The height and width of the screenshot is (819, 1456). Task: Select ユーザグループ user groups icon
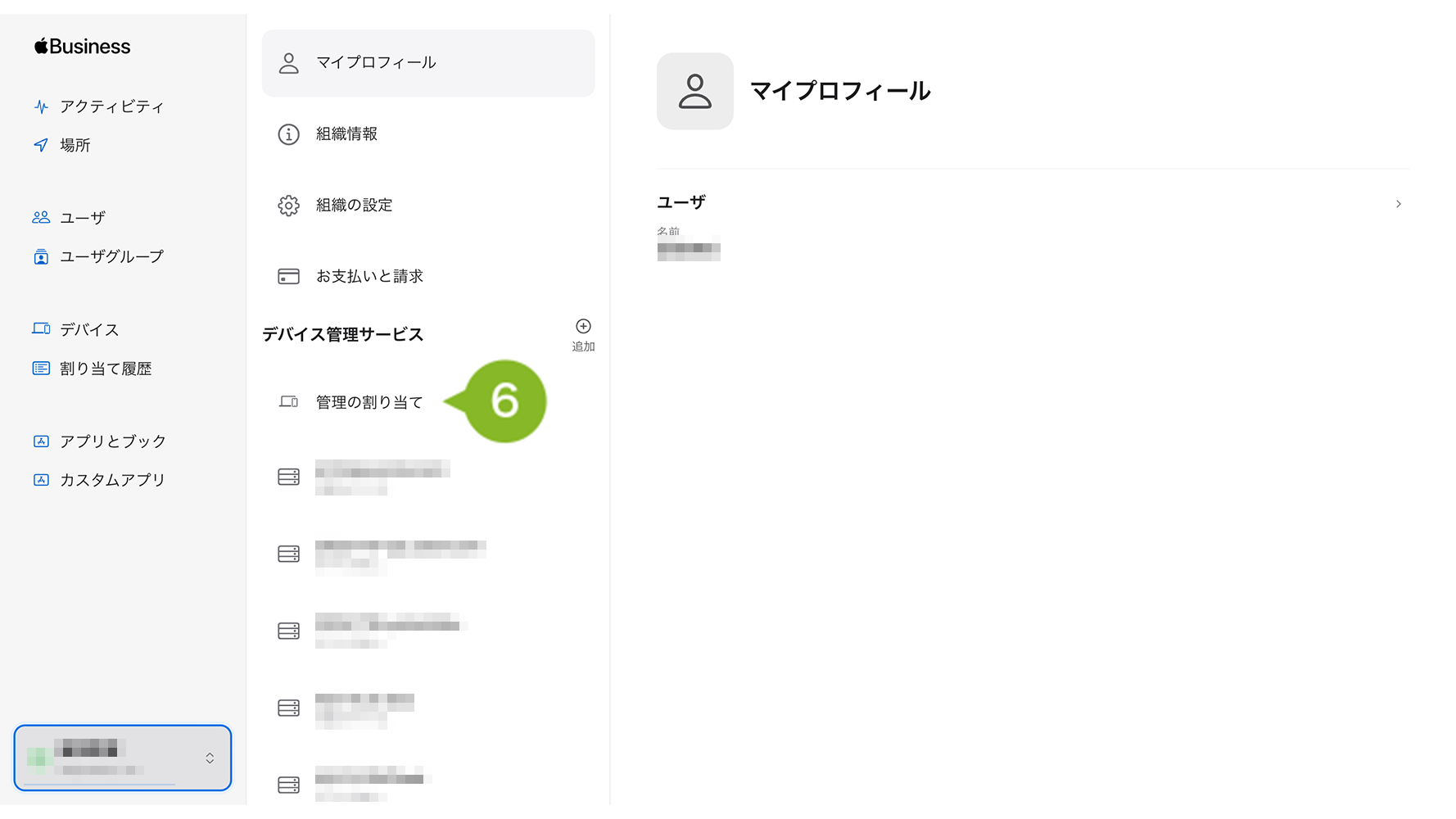(x=41, y=256)
